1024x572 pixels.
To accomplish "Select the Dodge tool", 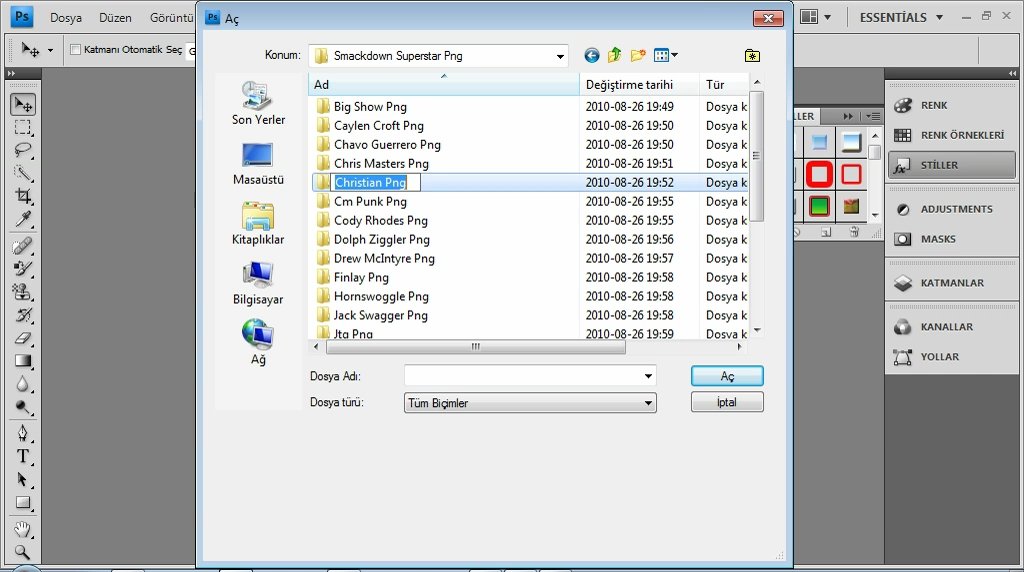I will [x=23, y=407].
